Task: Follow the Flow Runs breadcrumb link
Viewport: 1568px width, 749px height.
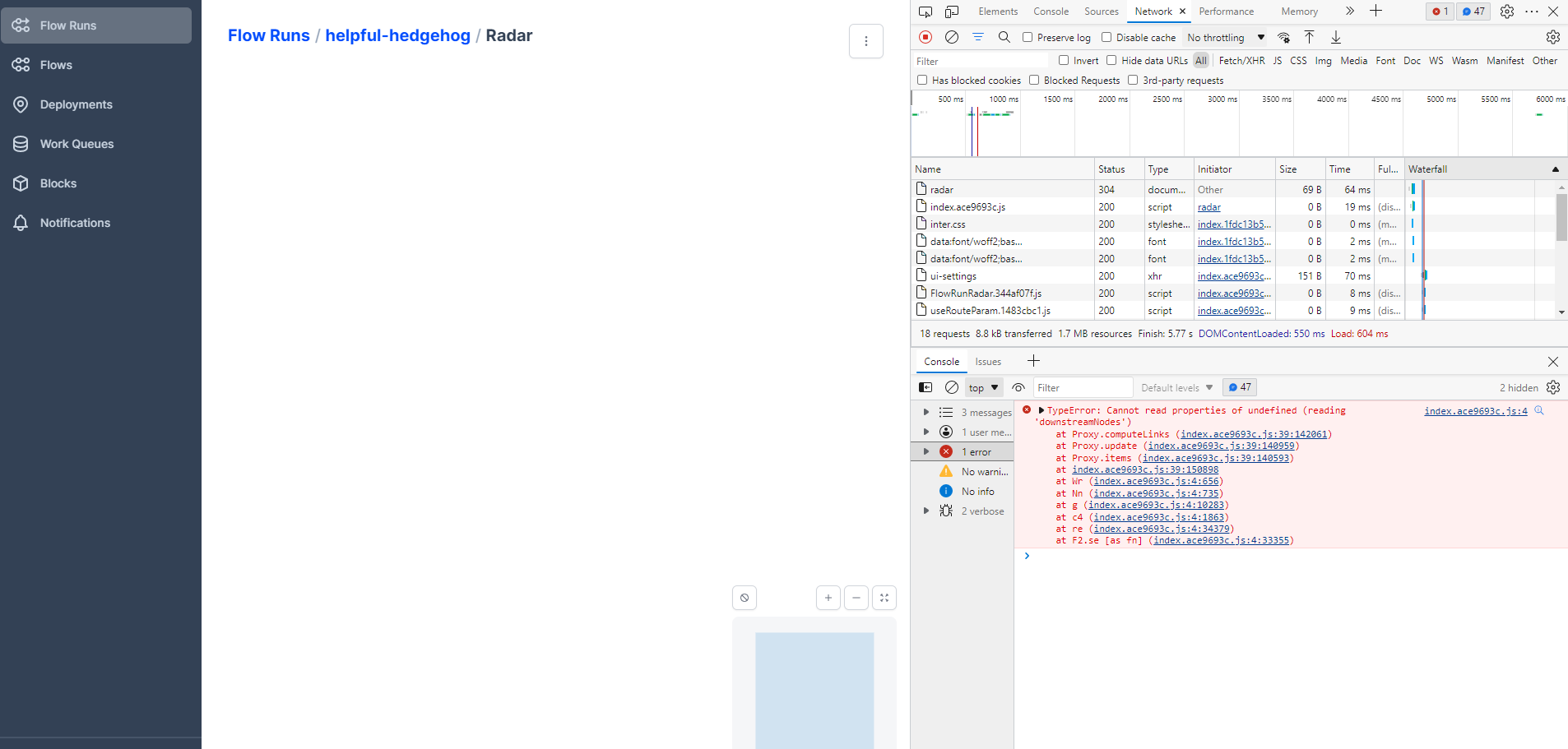Action: click(268, 35)
